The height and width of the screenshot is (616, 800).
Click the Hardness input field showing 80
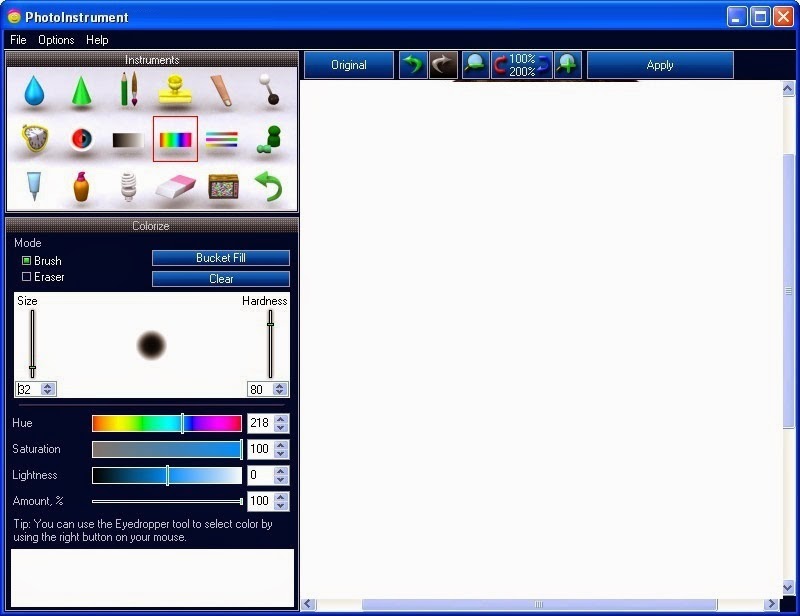click(260, 389)
